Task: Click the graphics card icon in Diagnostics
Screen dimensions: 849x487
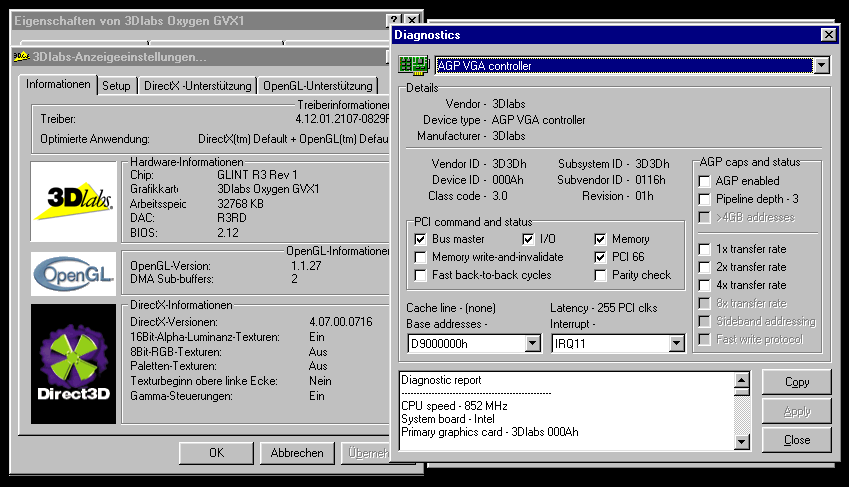Action: pyautogui.click(x=414, y=66)
